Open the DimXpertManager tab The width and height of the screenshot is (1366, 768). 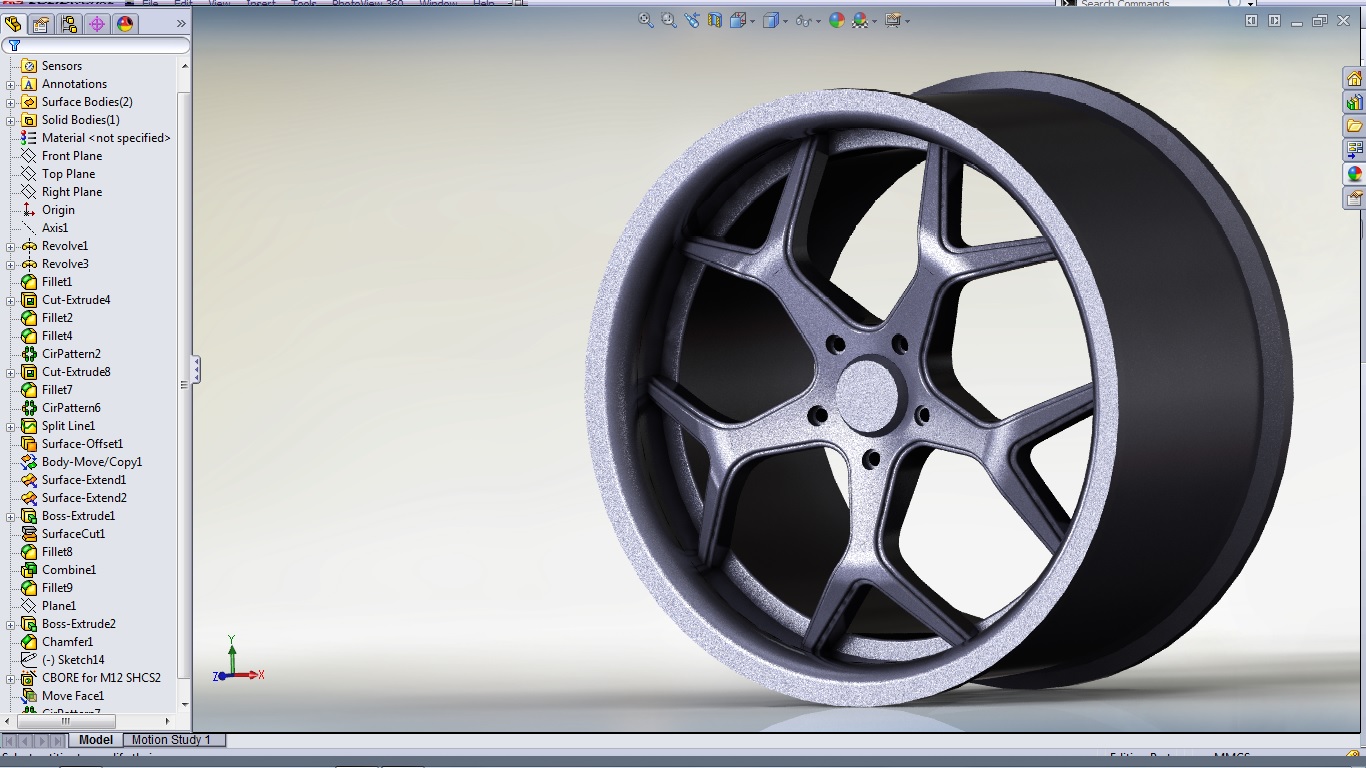[96, 24]
